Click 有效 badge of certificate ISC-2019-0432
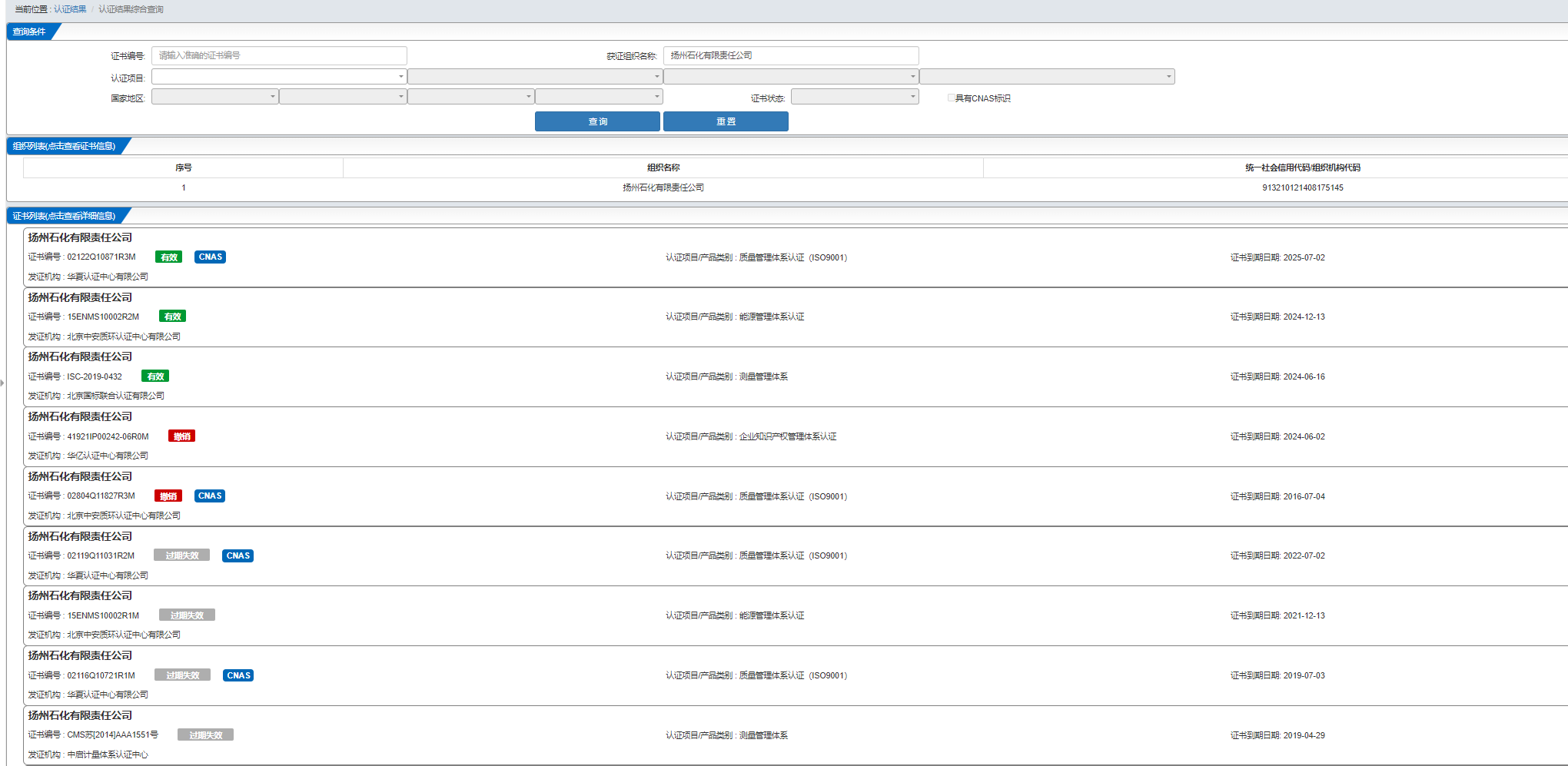This screenshot has width=1568, height=766. [x=155, y=376]
